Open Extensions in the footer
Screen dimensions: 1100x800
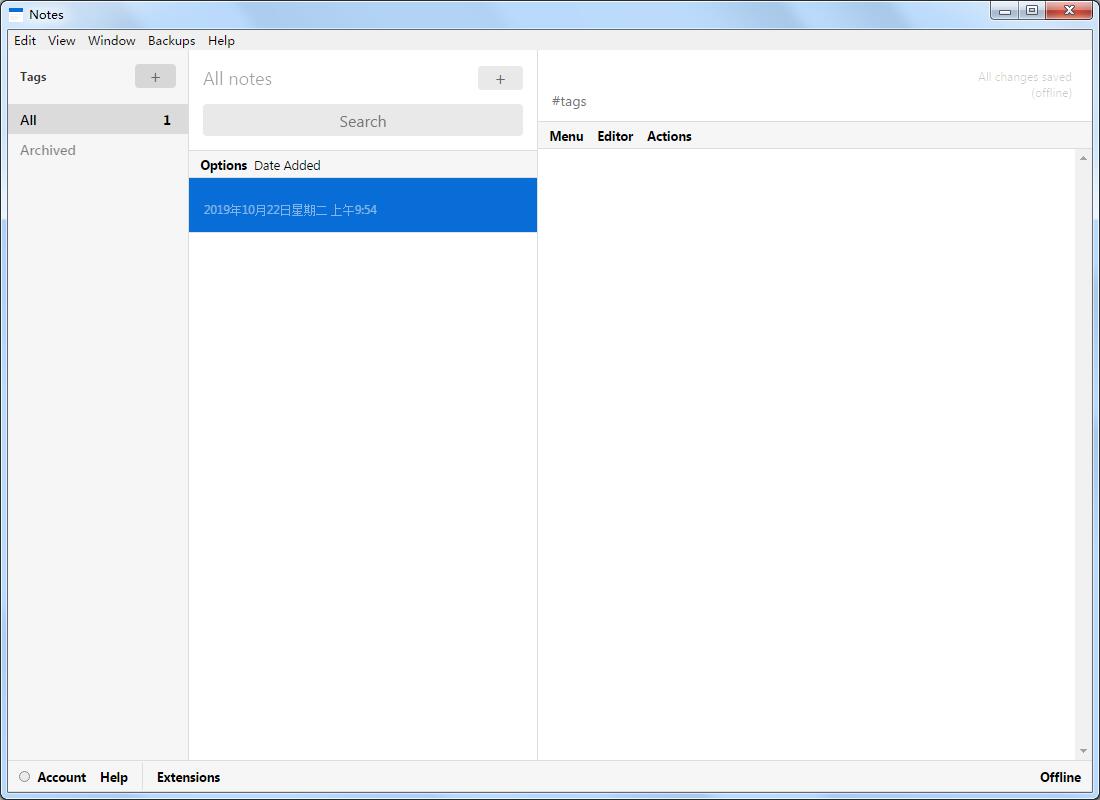188,777
